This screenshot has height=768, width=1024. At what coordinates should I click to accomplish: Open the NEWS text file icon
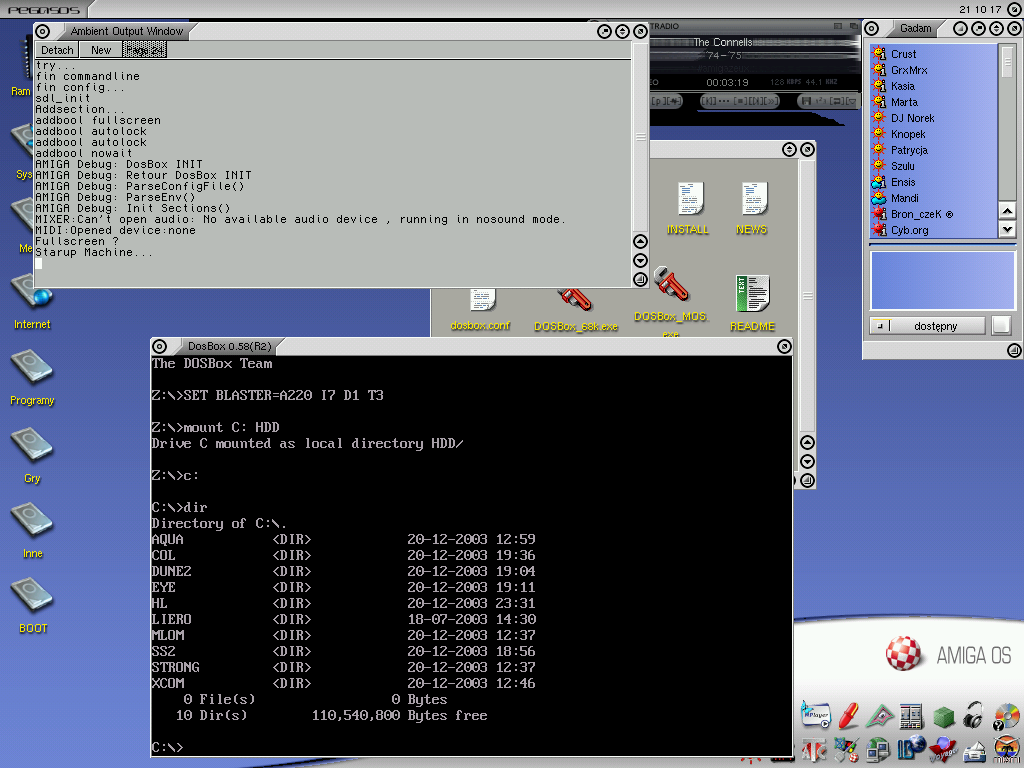point(754,199)
